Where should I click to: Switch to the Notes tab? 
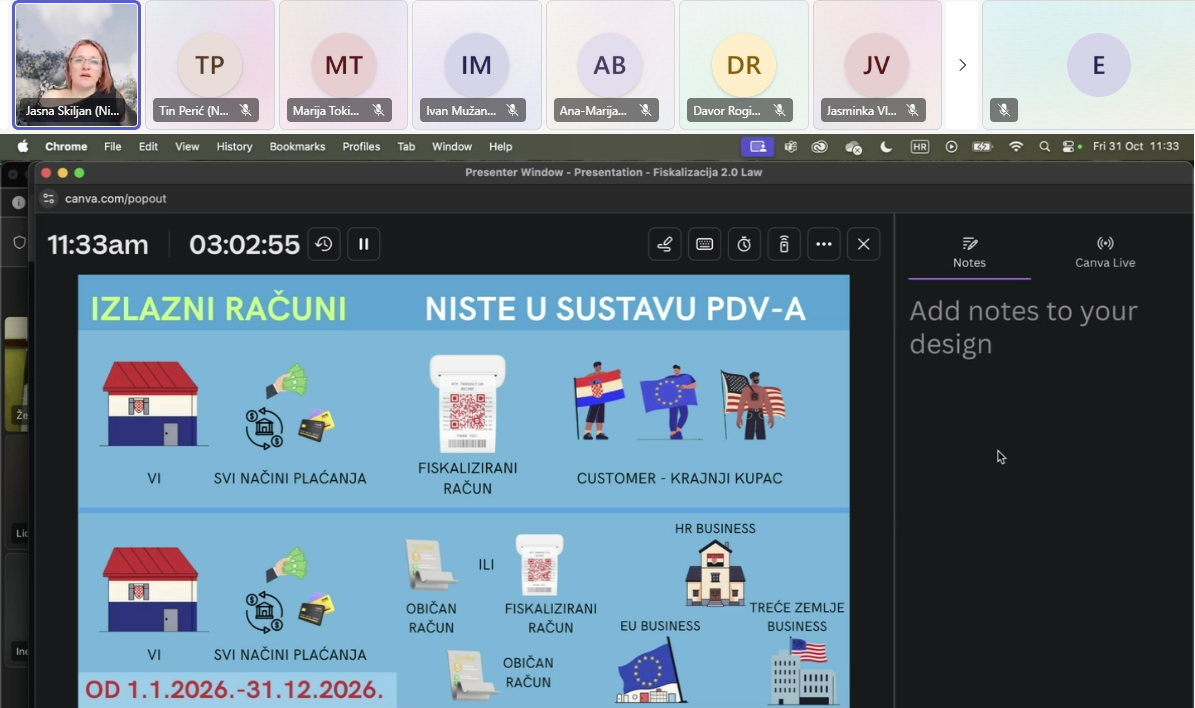coord(969,252)
